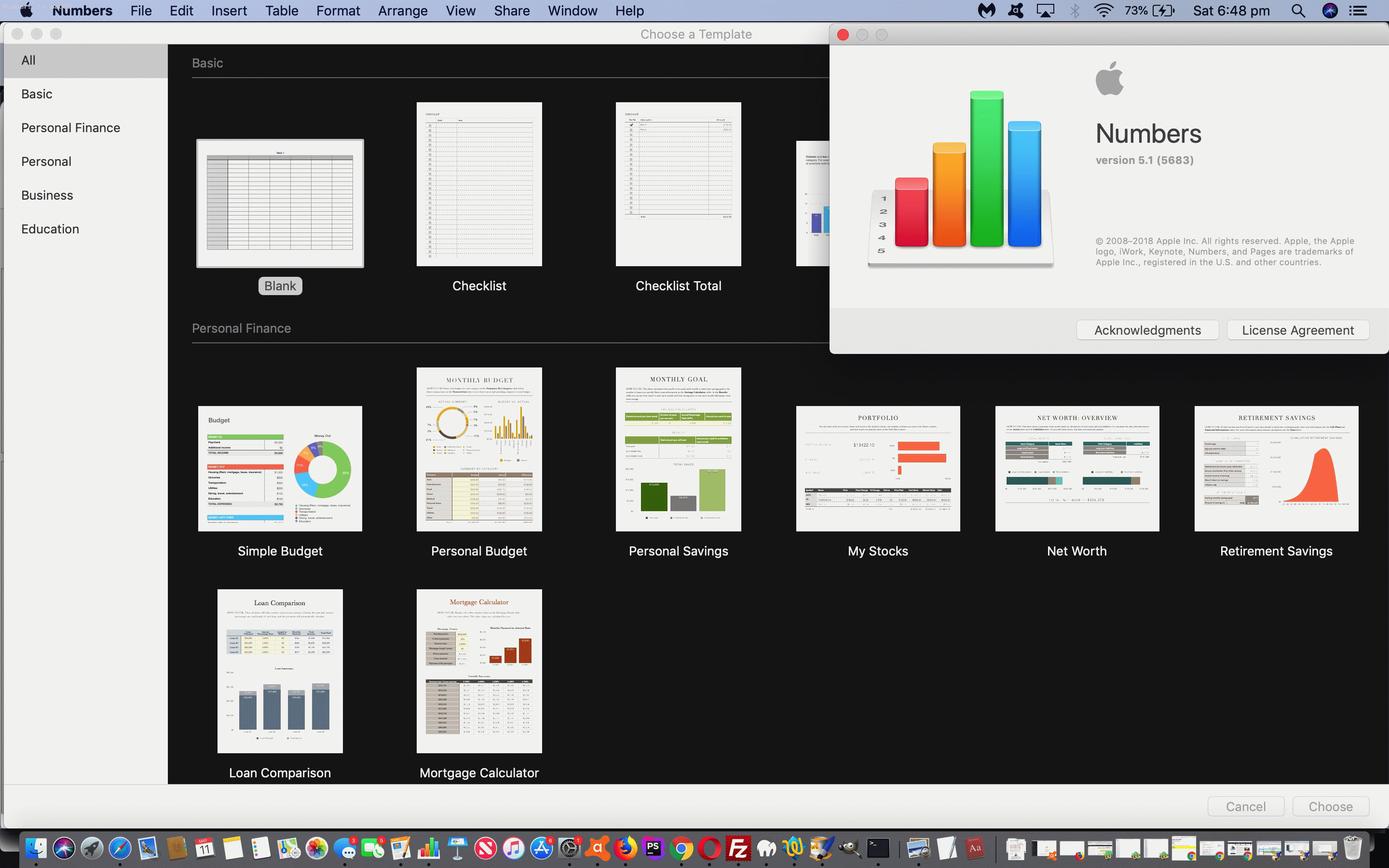Open the Trash in the Dock
The image size is (1389, 868).
[1353, 849]
